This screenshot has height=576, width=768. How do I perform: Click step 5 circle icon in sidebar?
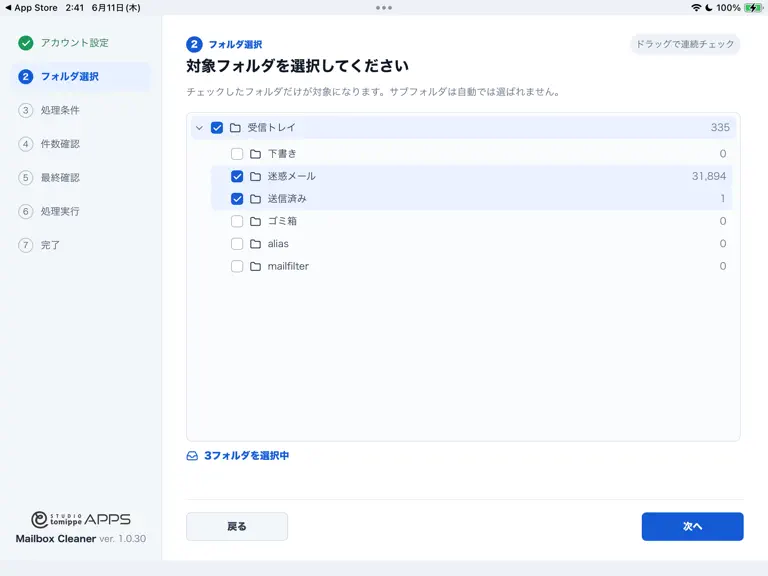[x=25, y=178]
